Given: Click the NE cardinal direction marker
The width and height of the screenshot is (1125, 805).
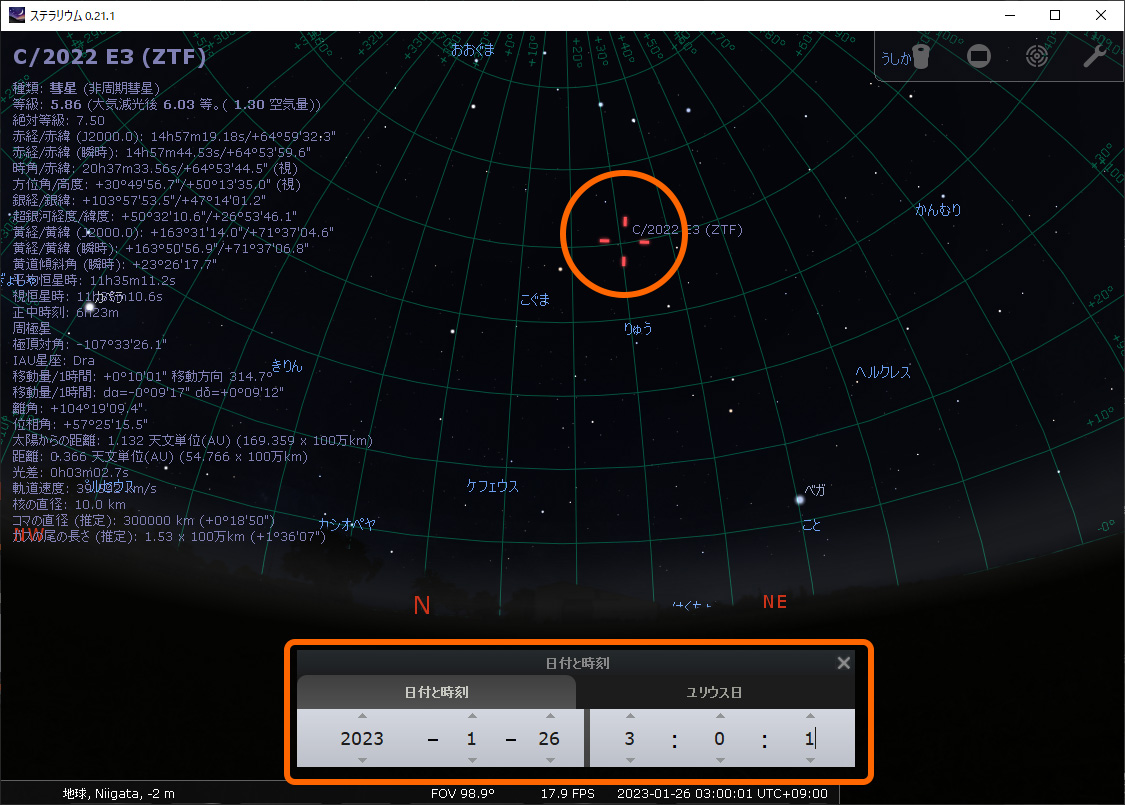Looking at the screenshot, I should click(775, 602).
